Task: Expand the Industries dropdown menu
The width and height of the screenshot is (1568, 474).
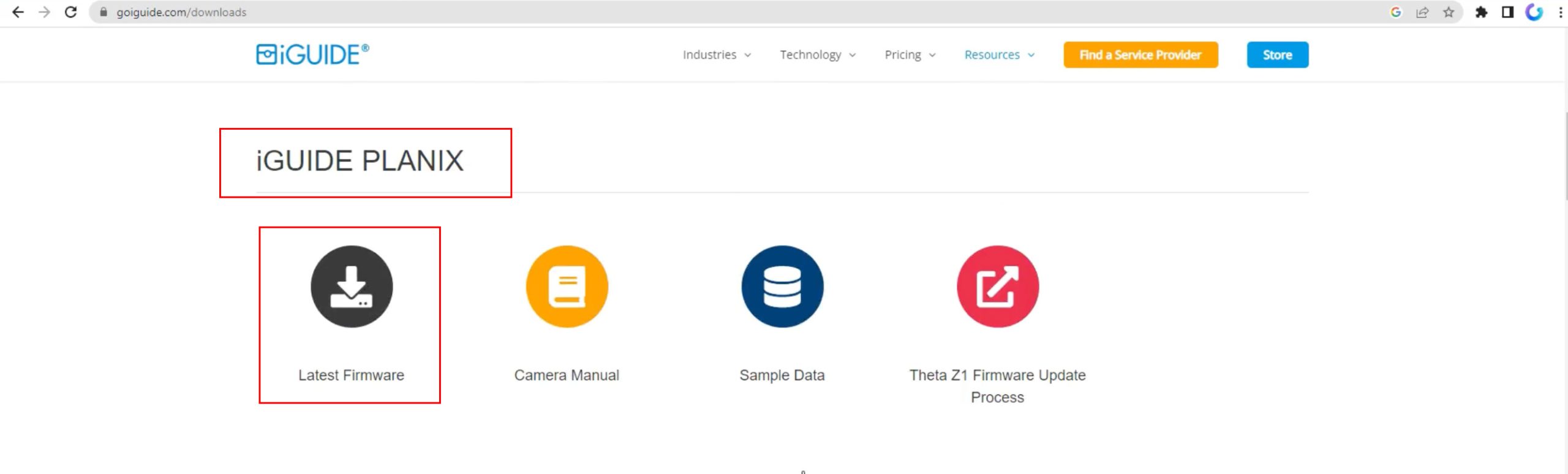Action: [717, 55]
